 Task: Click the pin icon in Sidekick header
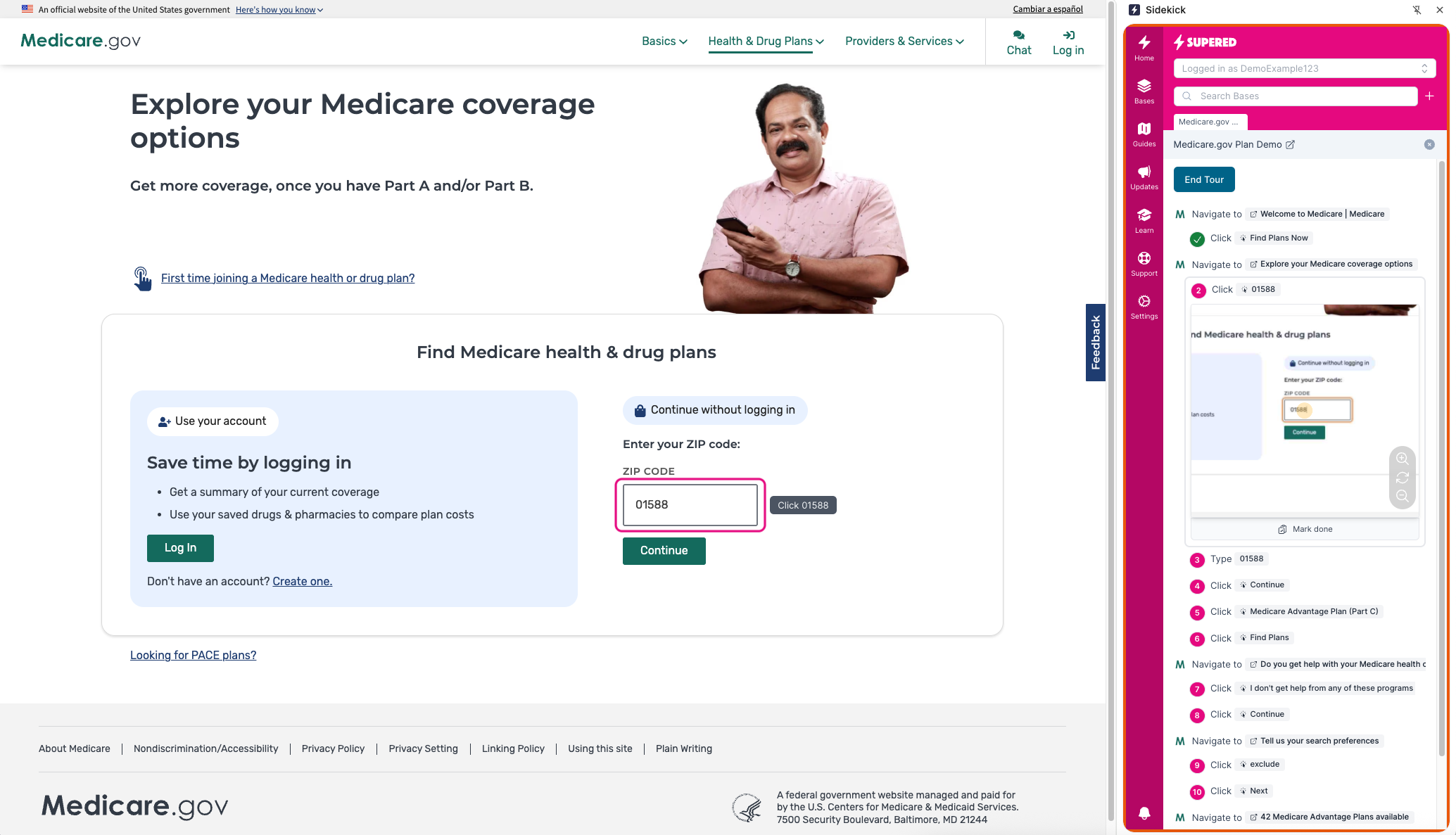point(1417,10)
